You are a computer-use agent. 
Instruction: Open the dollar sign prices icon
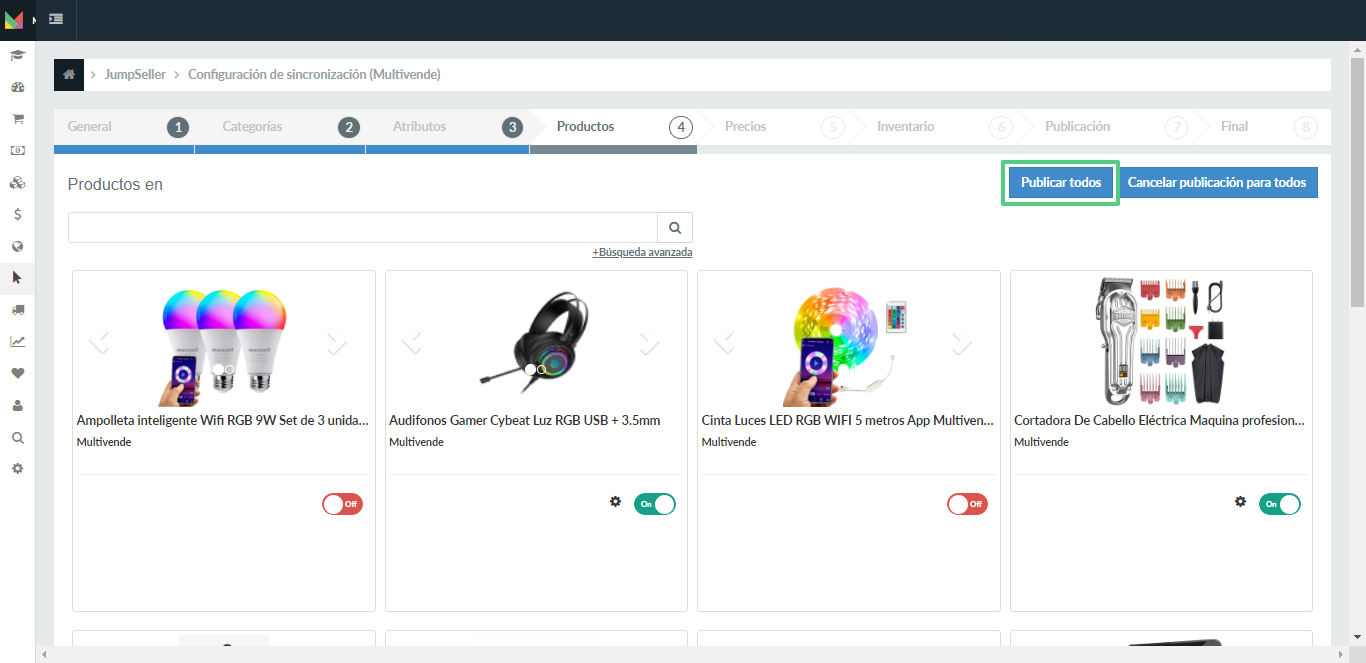17,214
